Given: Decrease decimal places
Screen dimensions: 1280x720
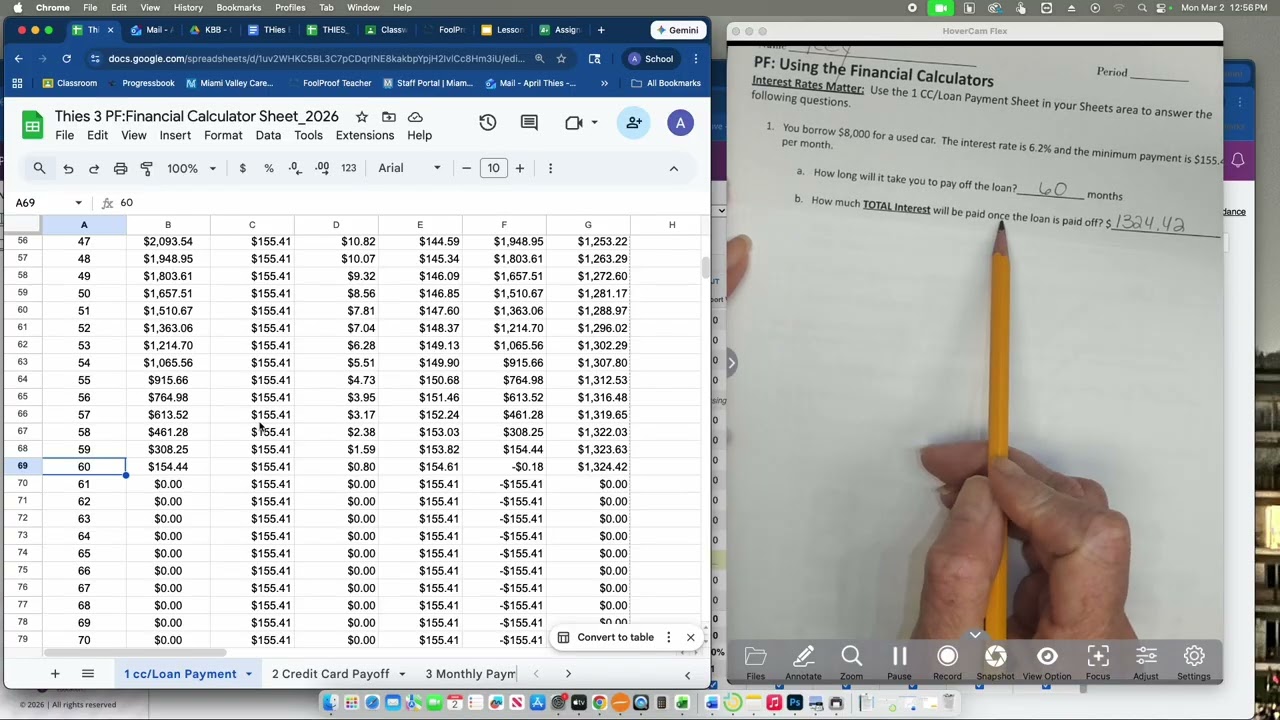Looking at the screenshot, I should [295, 168].
